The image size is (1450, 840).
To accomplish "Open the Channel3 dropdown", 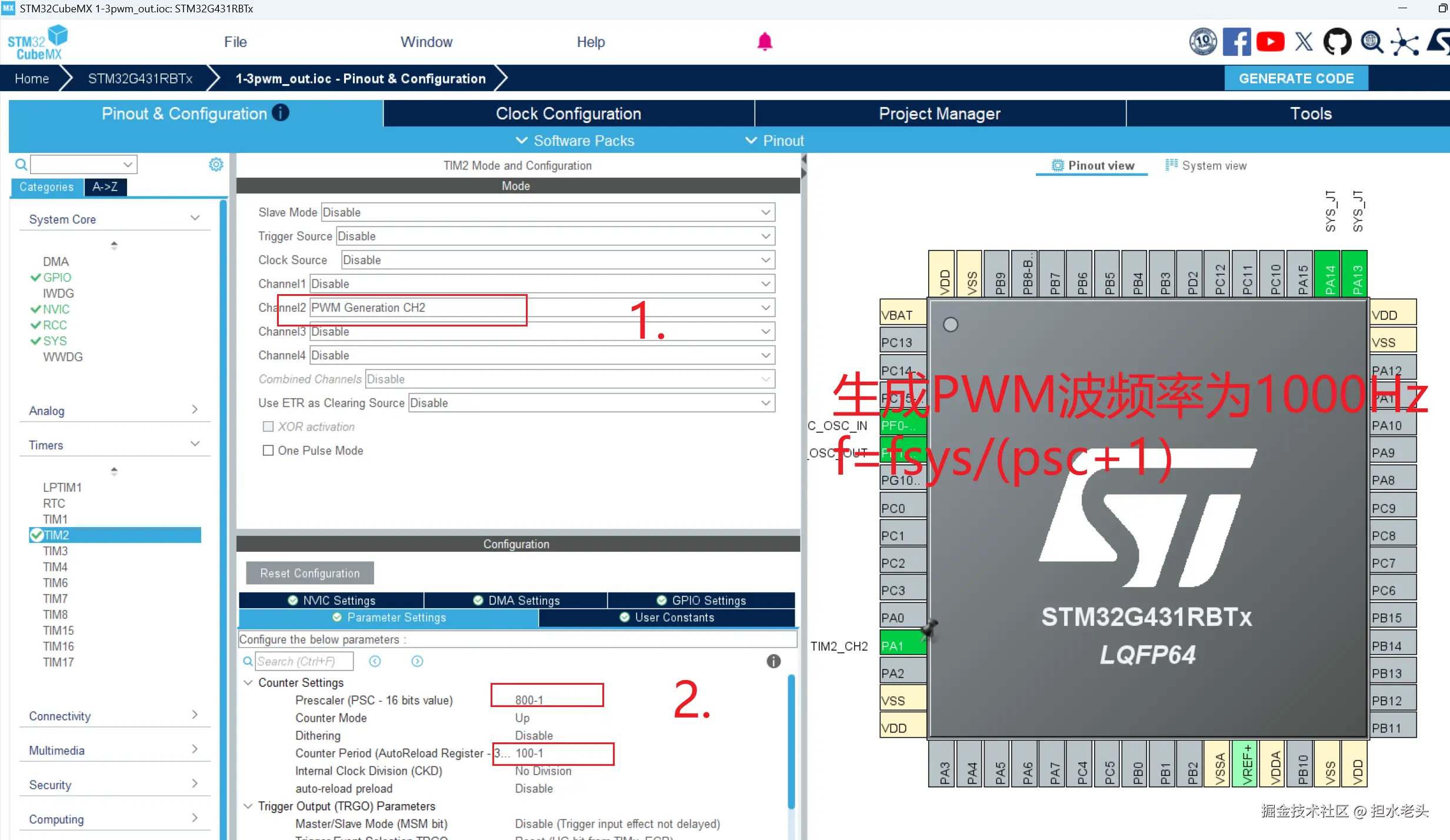I will pos(542,331).
